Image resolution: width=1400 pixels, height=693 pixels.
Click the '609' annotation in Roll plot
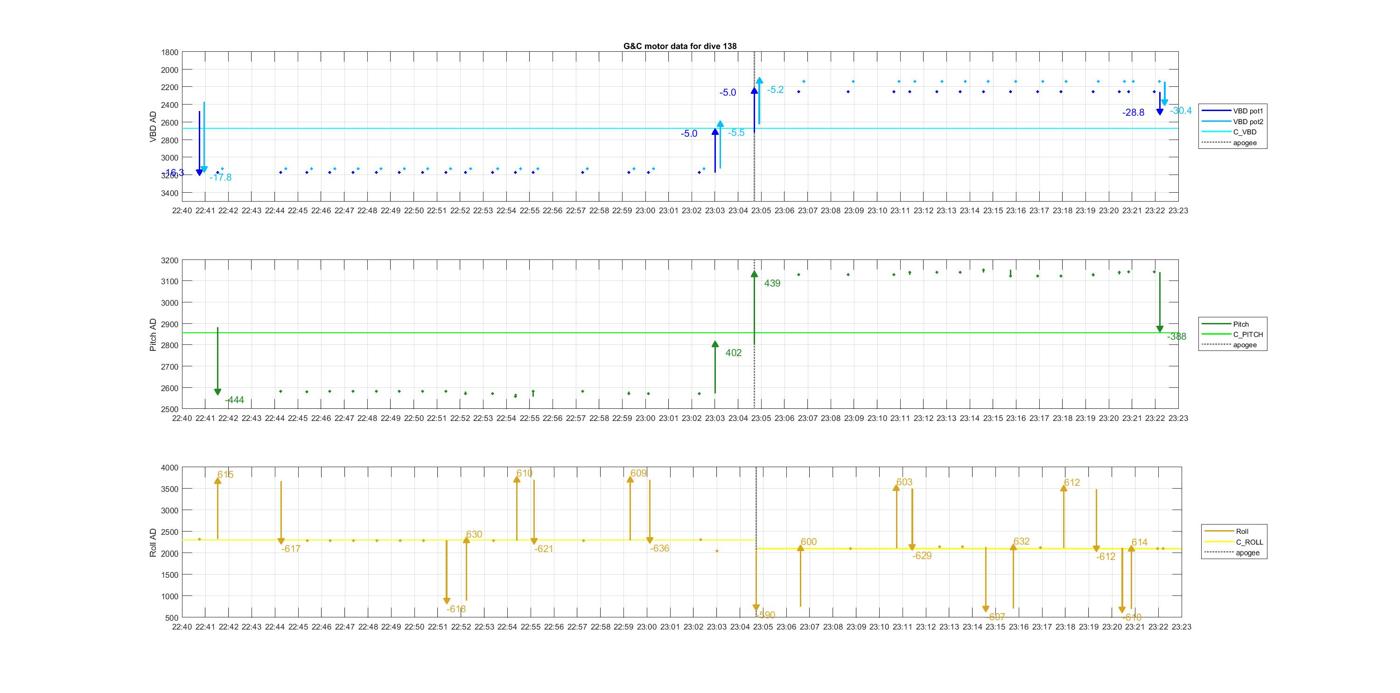point(639,474)
